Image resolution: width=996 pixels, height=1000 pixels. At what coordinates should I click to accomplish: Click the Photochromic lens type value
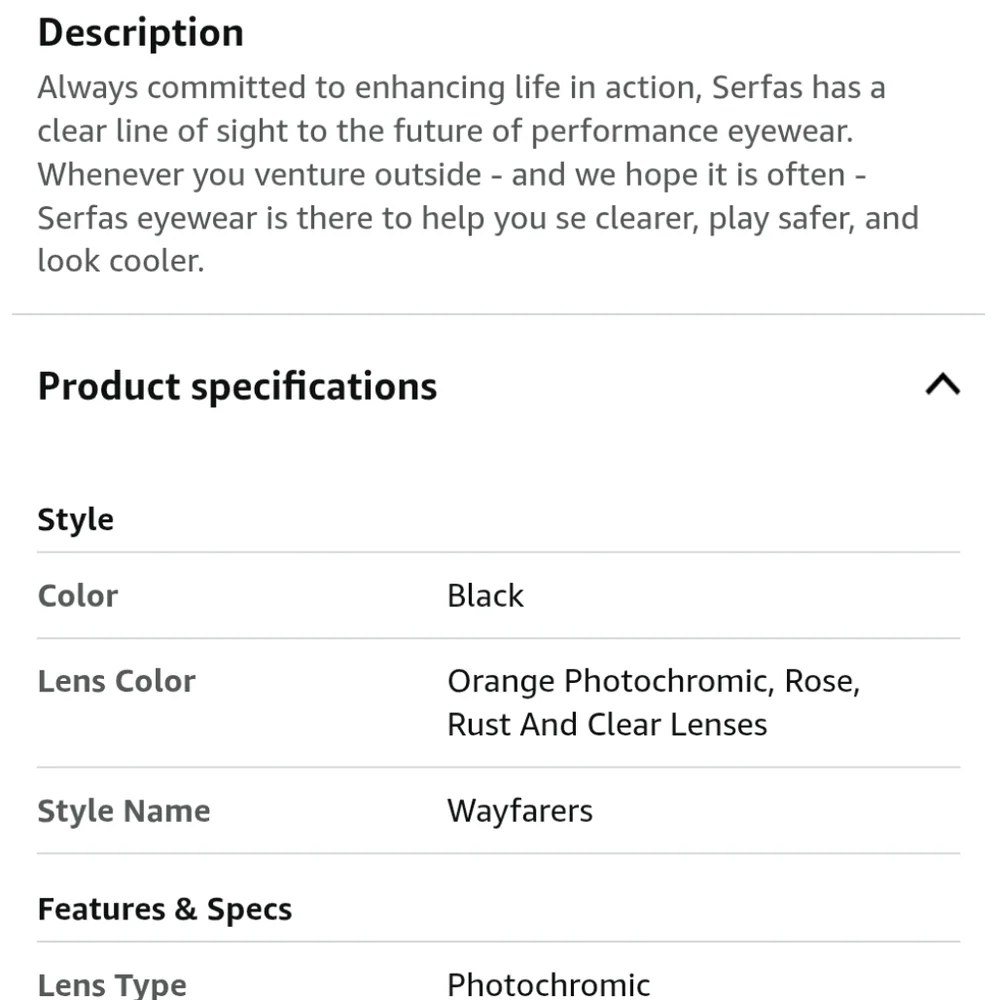[x=548, y=984]
